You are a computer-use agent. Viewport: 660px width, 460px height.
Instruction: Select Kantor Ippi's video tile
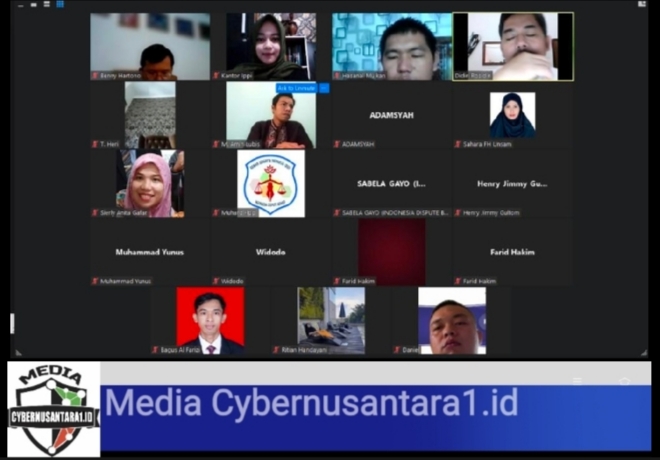[271, 46]
